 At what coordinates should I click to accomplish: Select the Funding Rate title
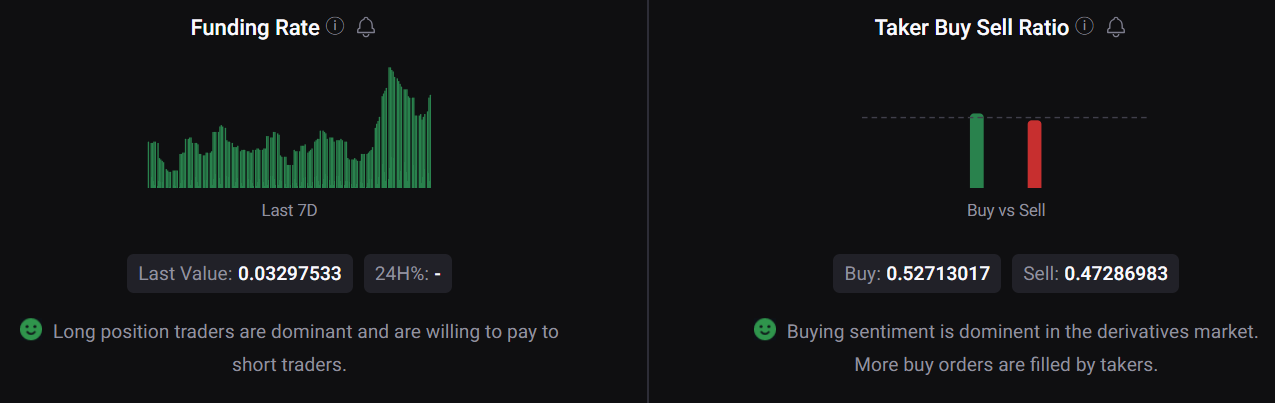click(255, 28)
